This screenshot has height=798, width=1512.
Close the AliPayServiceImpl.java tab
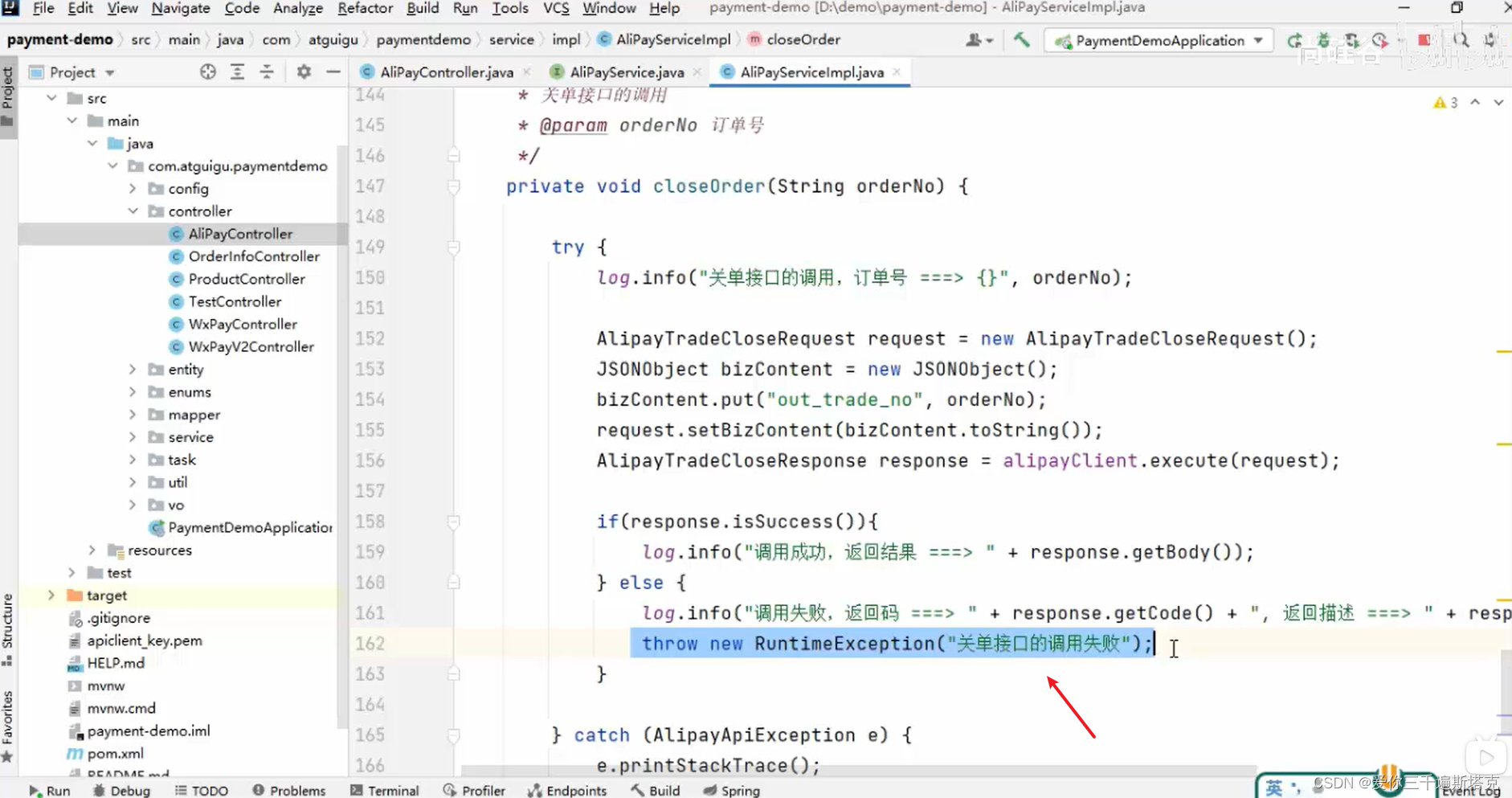(897, 72)
